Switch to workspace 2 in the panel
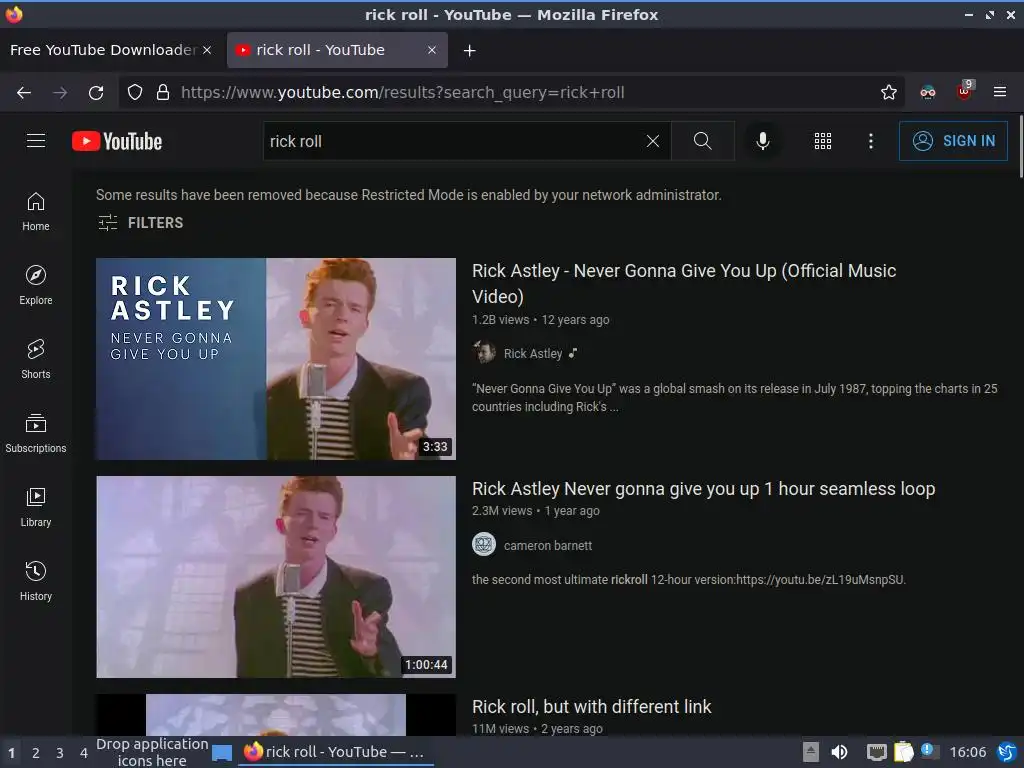The height and width of the screenshot is (768, 1024). 36,753
